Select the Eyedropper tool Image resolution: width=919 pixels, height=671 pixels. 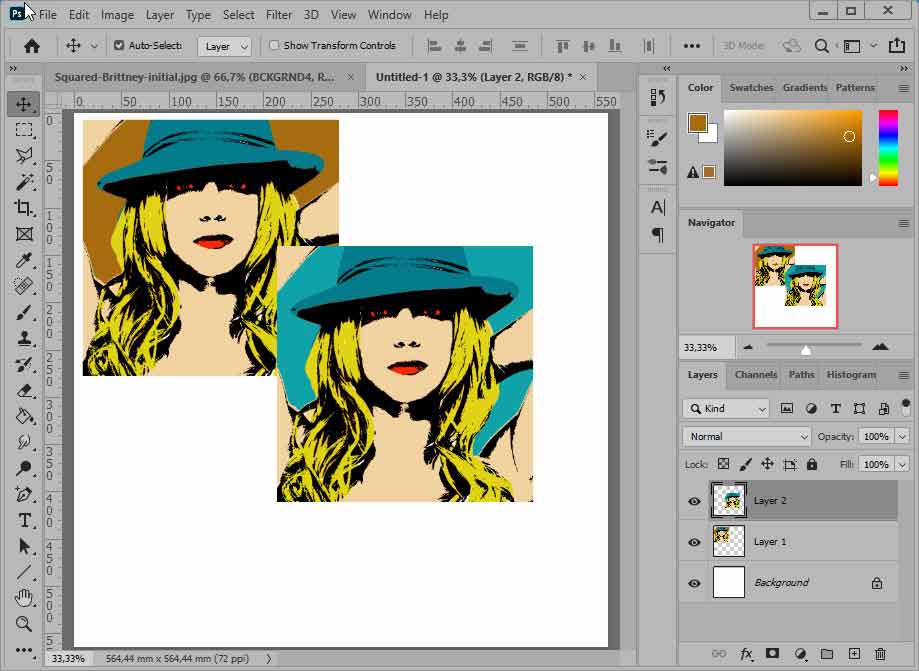coord(23,260)
